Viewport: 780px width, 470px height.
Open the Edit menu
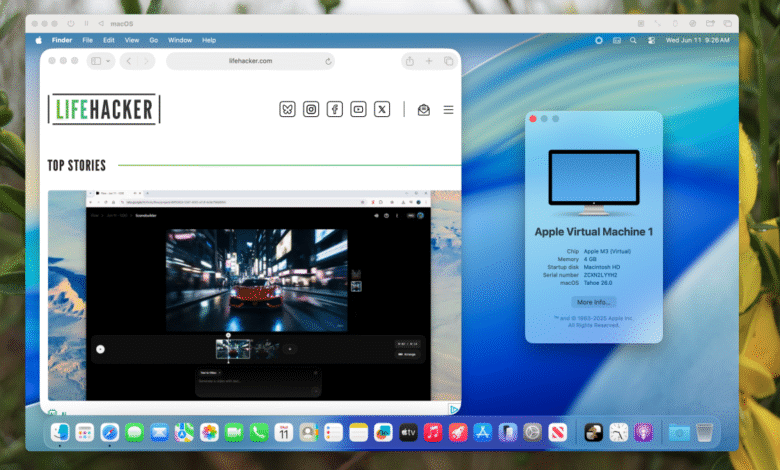(x=108, y=40)
